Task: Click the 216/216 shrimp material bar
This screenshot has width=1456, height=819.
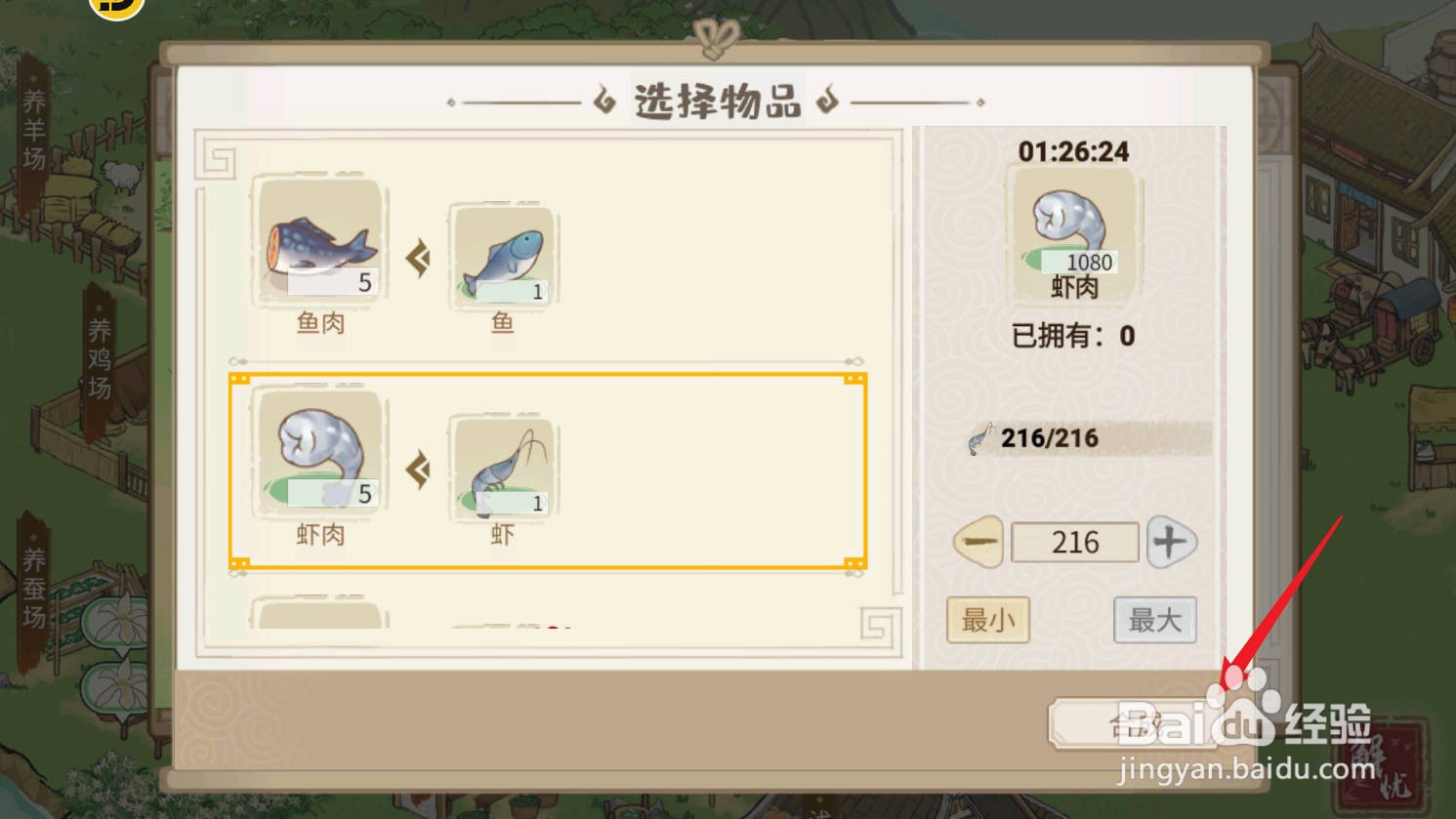Action: (1089, 439)
